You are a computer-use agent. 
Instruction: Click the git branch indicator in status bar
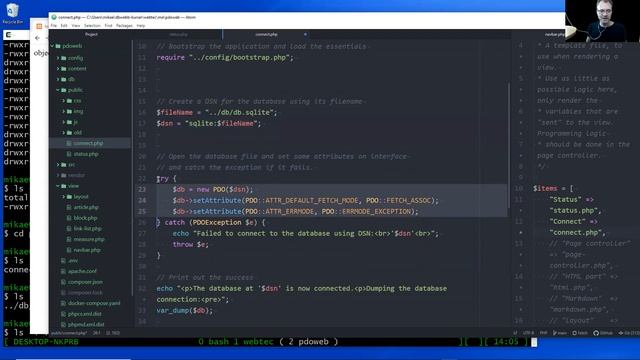coord(560,333)
